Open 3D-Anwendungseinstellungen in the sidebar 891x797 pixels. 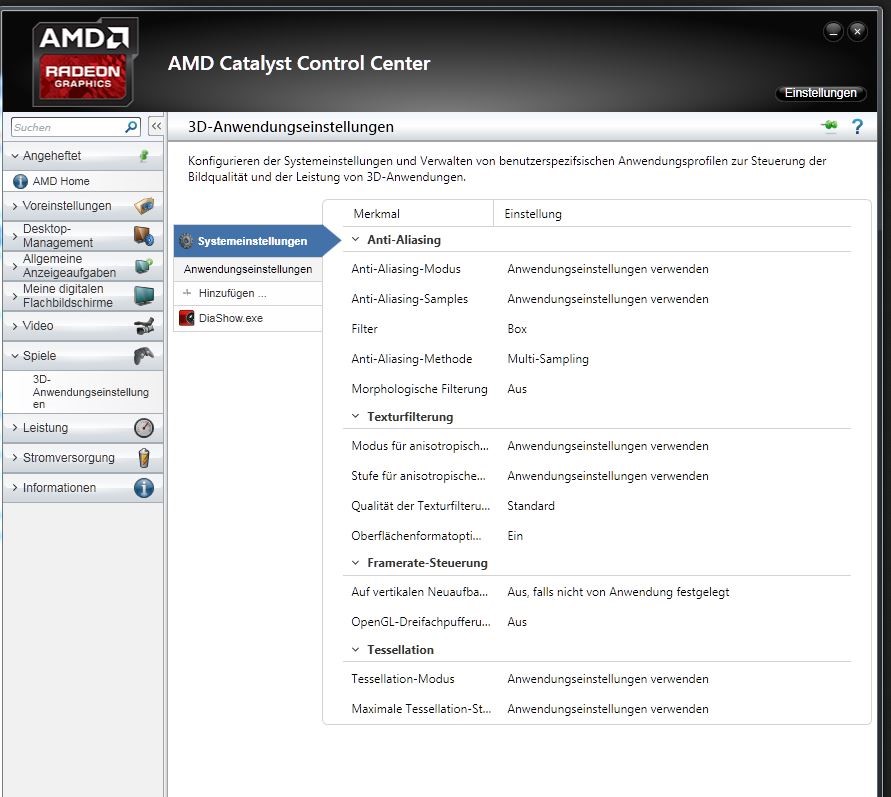pos(90,392)
